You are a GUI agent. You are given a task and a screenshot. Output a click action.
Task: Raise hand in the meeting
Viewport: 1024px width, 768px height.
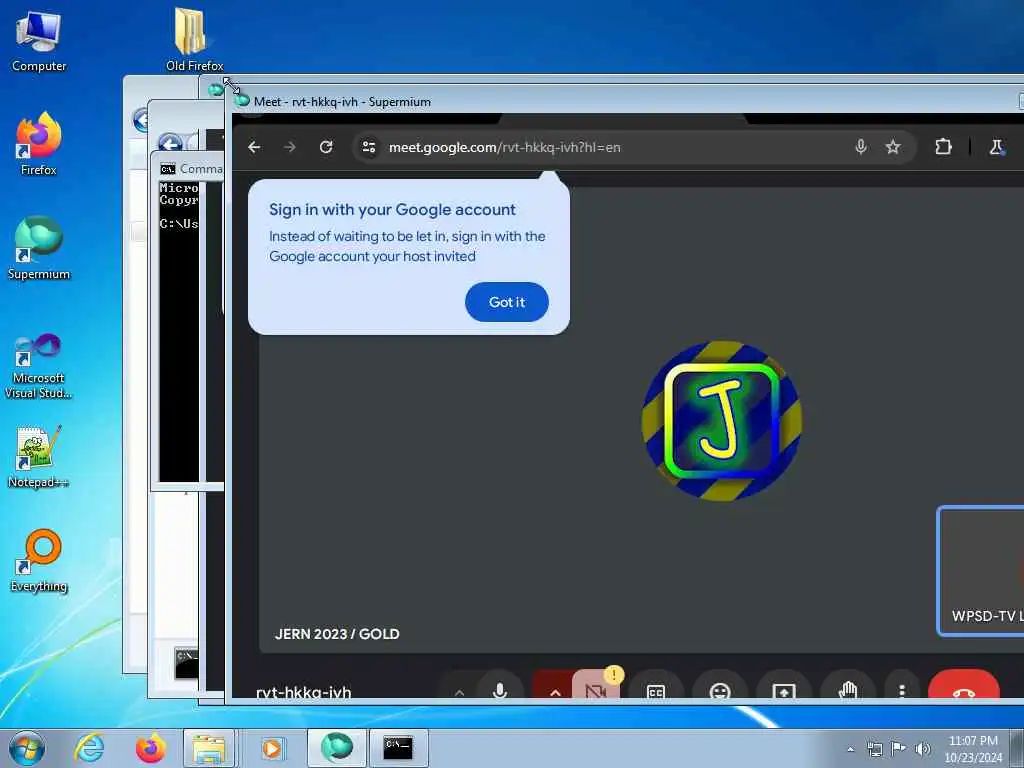(848, 690)
